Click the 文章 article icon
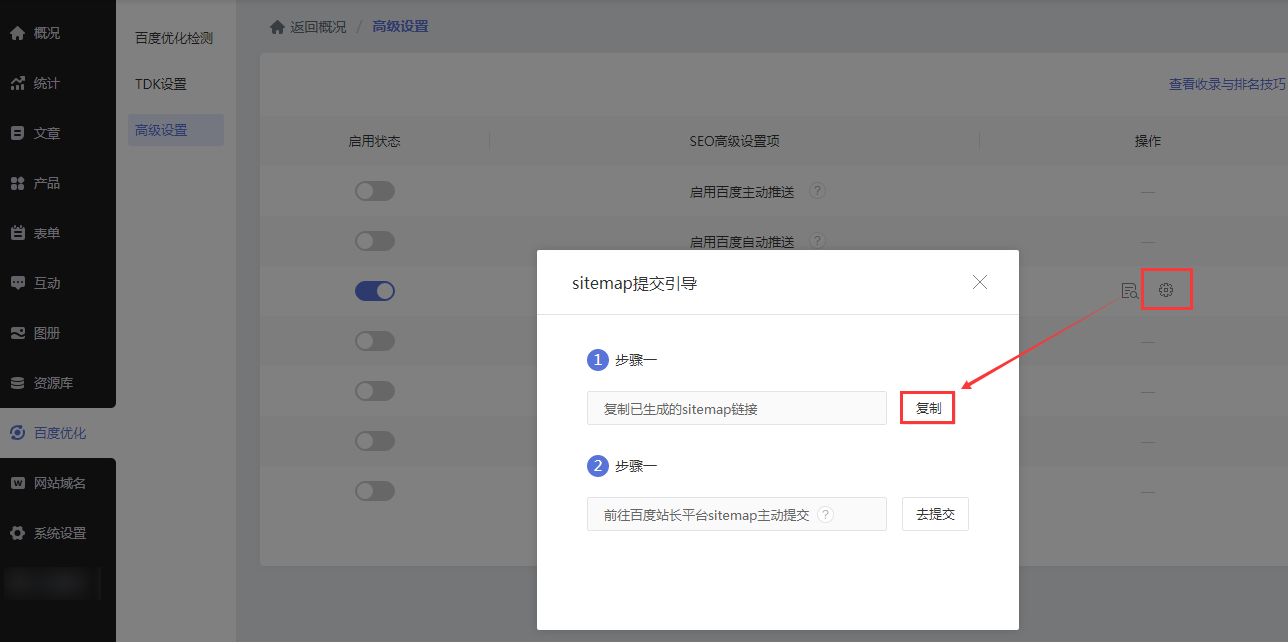 tap(17, 133)
